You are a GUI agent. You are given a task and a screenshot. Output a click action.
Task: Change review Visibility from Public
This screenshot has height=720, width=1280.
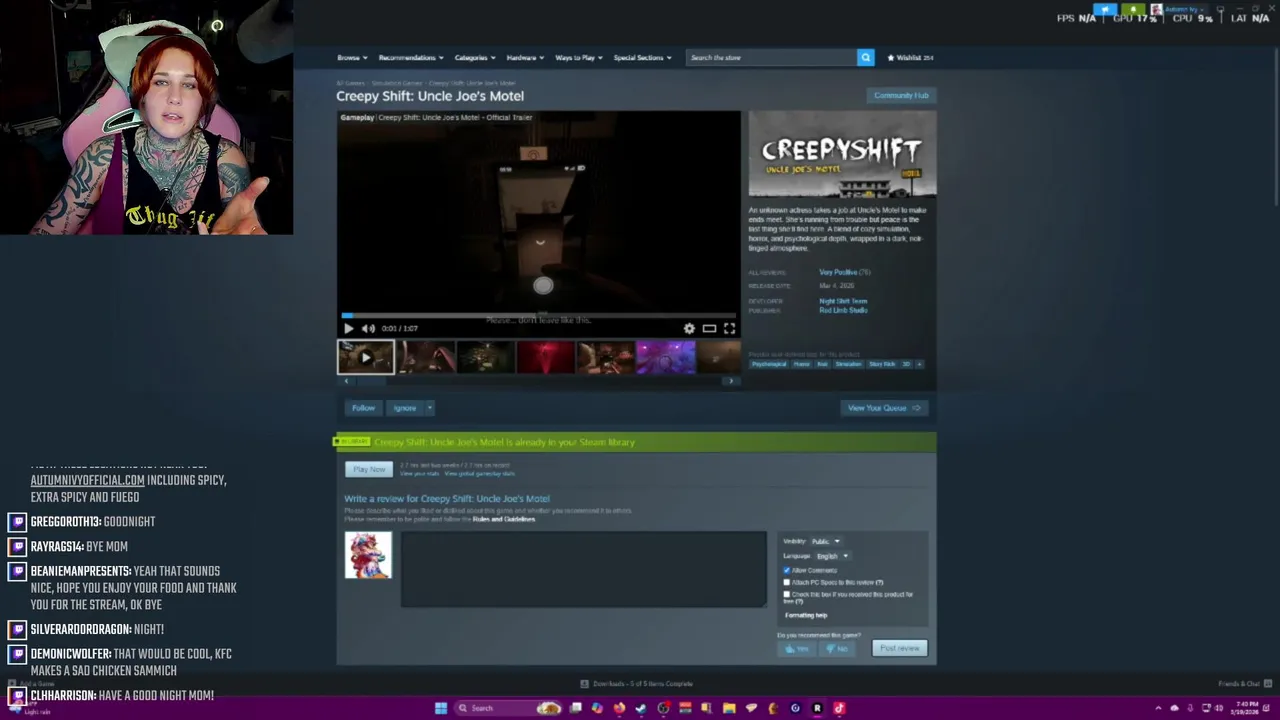(825, 541)
